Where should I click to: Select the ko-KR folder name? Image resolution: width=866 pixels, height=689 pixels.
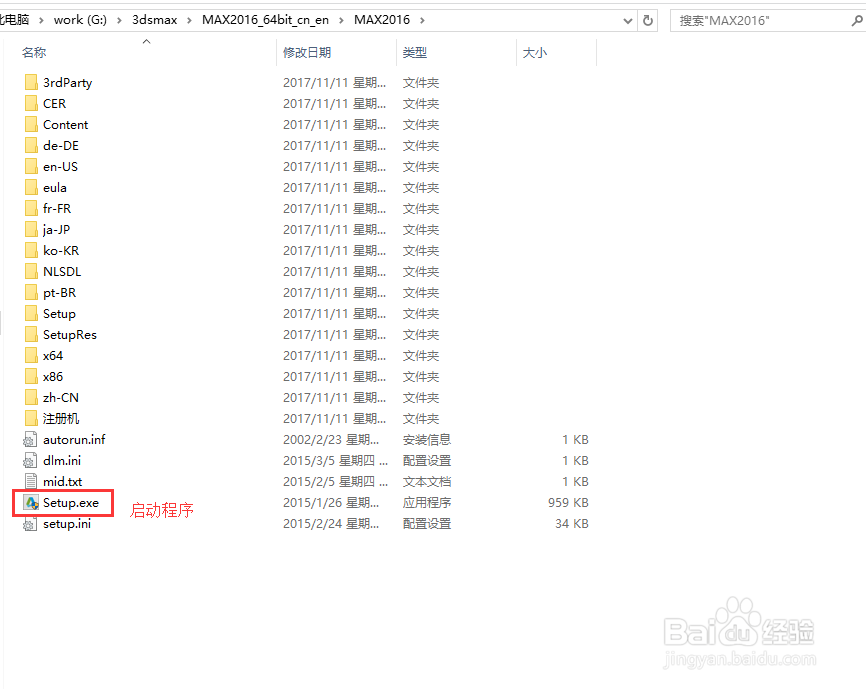click(x=61, y=251)
